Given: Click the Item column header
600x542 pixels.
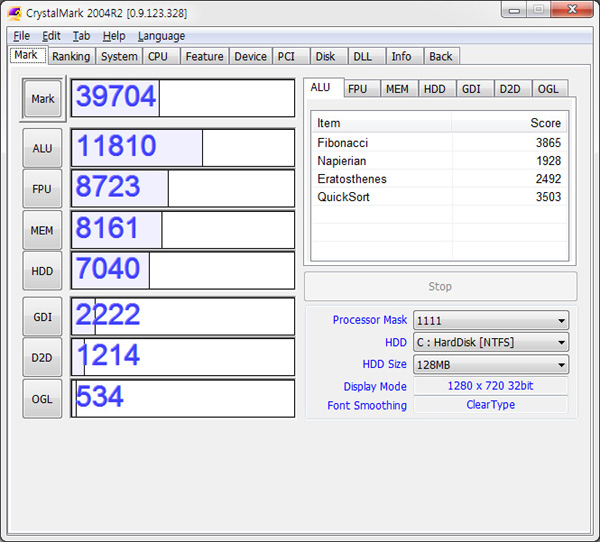Looking at the screenshot, I should click(x=382, y=123).
